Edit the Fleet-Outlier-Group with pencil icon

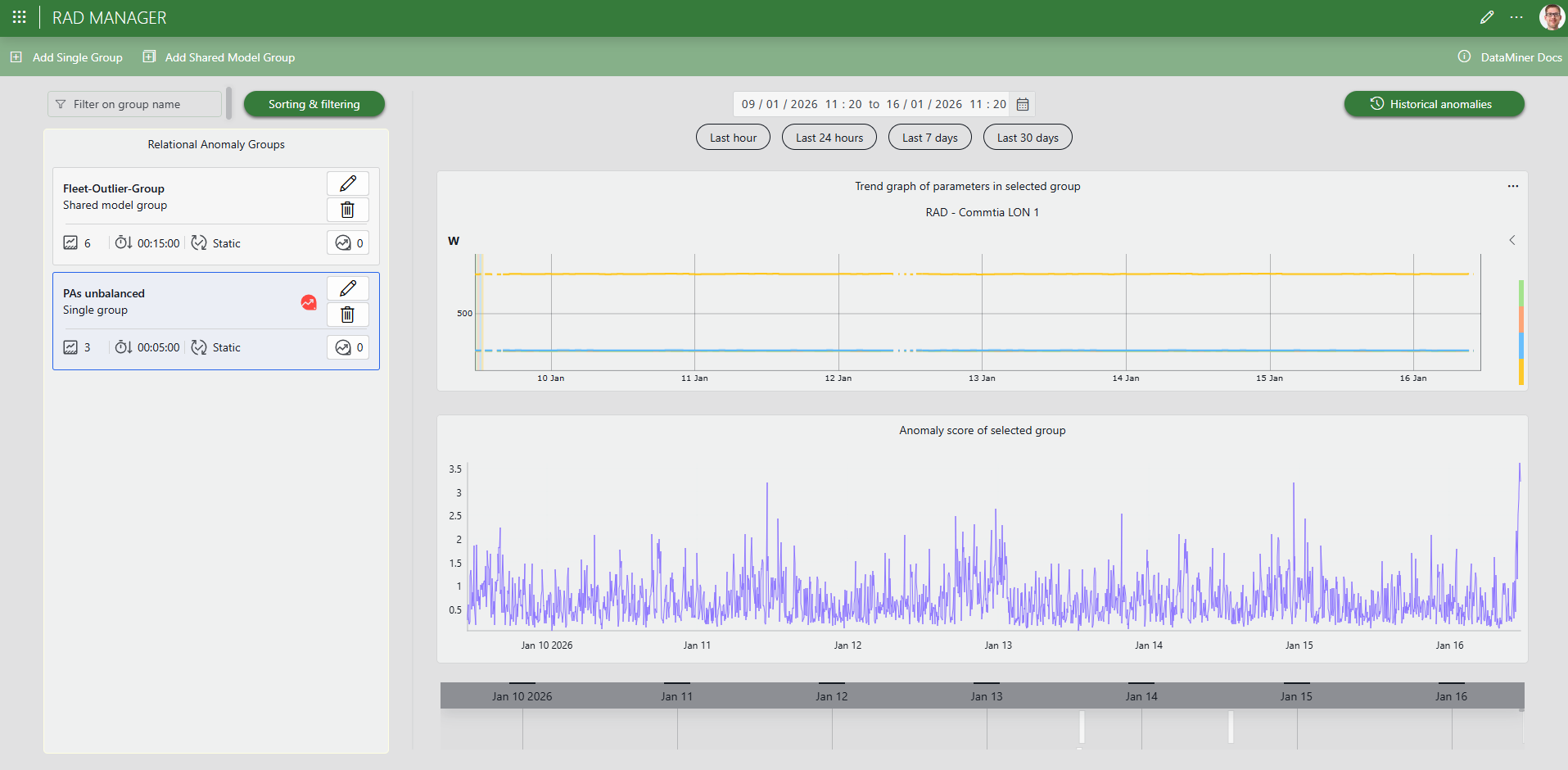click(x=347, y=183)
